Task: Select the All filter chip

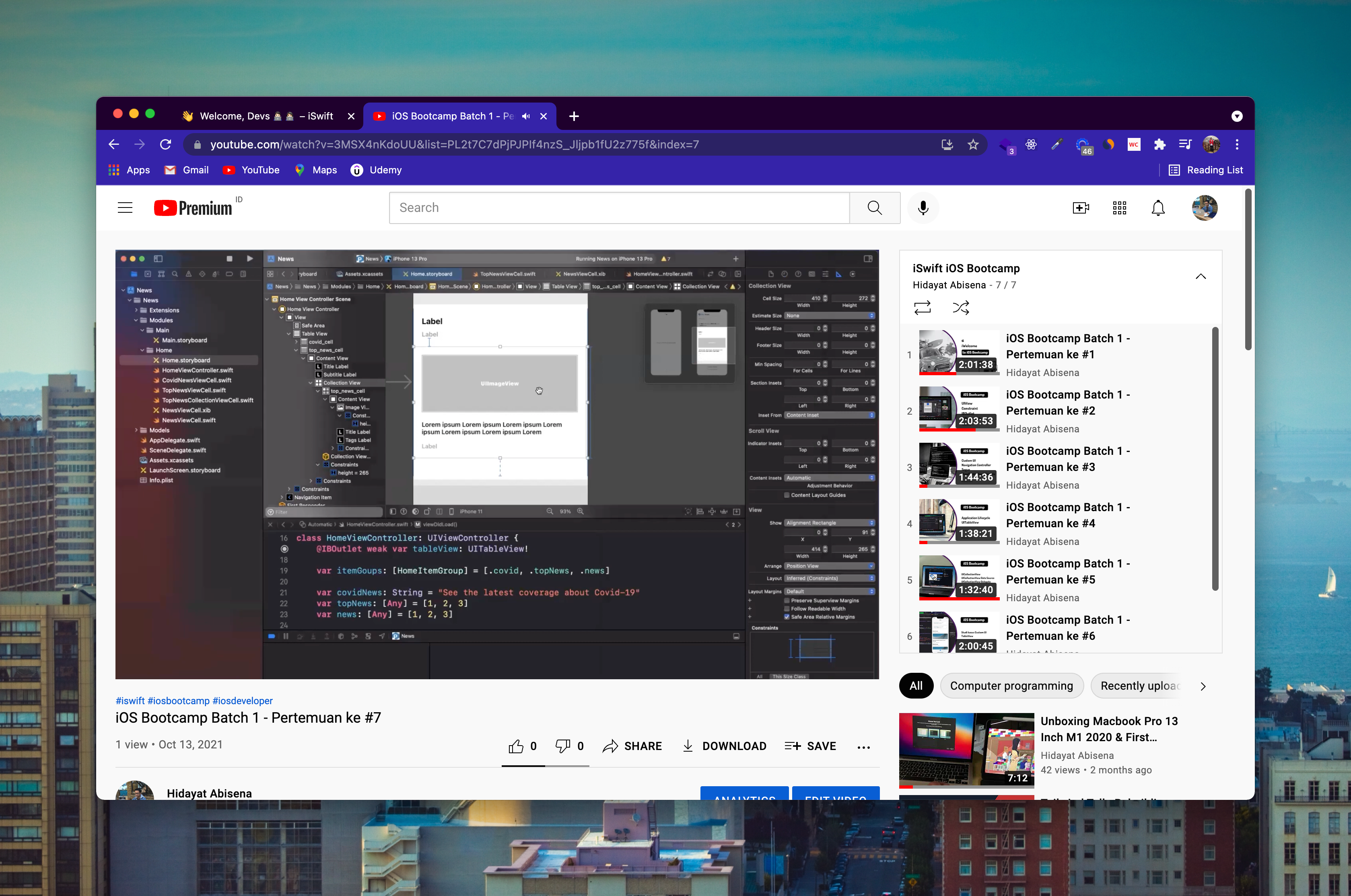Action: 916,686
